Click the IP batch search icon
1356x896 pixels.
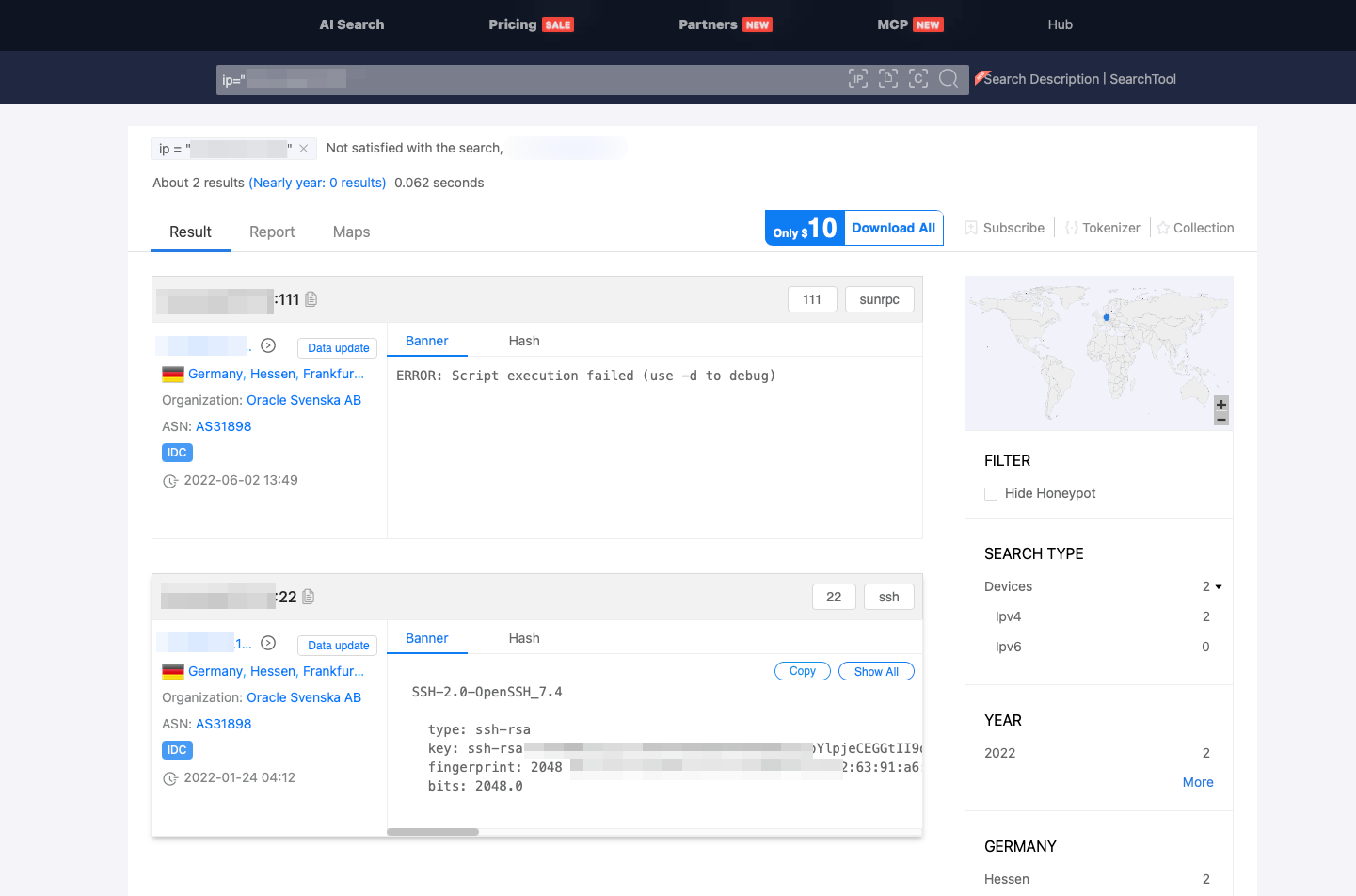click(857, 79)
